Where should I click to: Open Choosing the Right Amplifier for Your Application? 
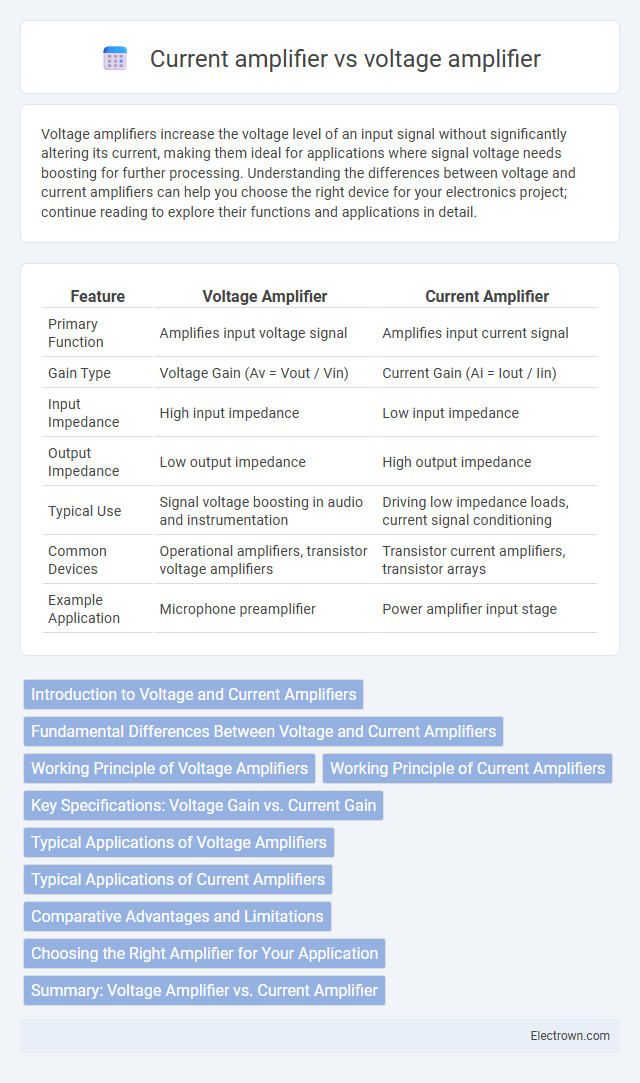pos(204,953)
